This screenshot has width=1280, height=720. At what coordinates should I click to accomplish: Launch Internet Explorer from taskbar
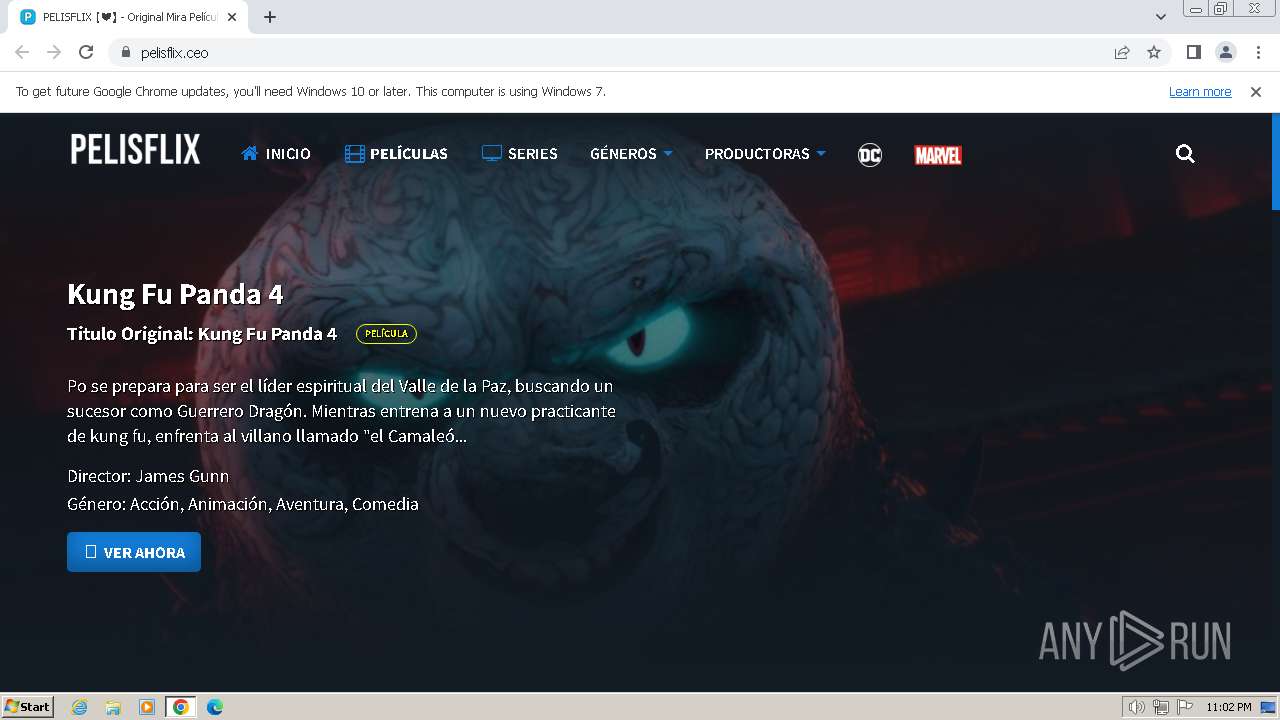[80, 707]
